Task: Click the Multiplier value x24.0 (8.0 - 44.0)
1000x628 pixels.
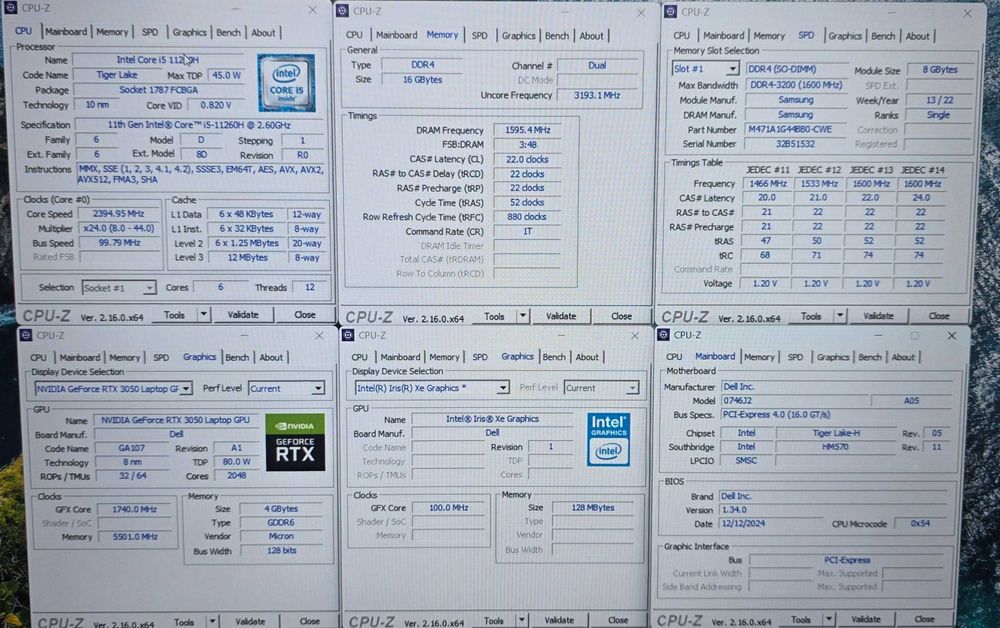Action: [x=119, y=228]
